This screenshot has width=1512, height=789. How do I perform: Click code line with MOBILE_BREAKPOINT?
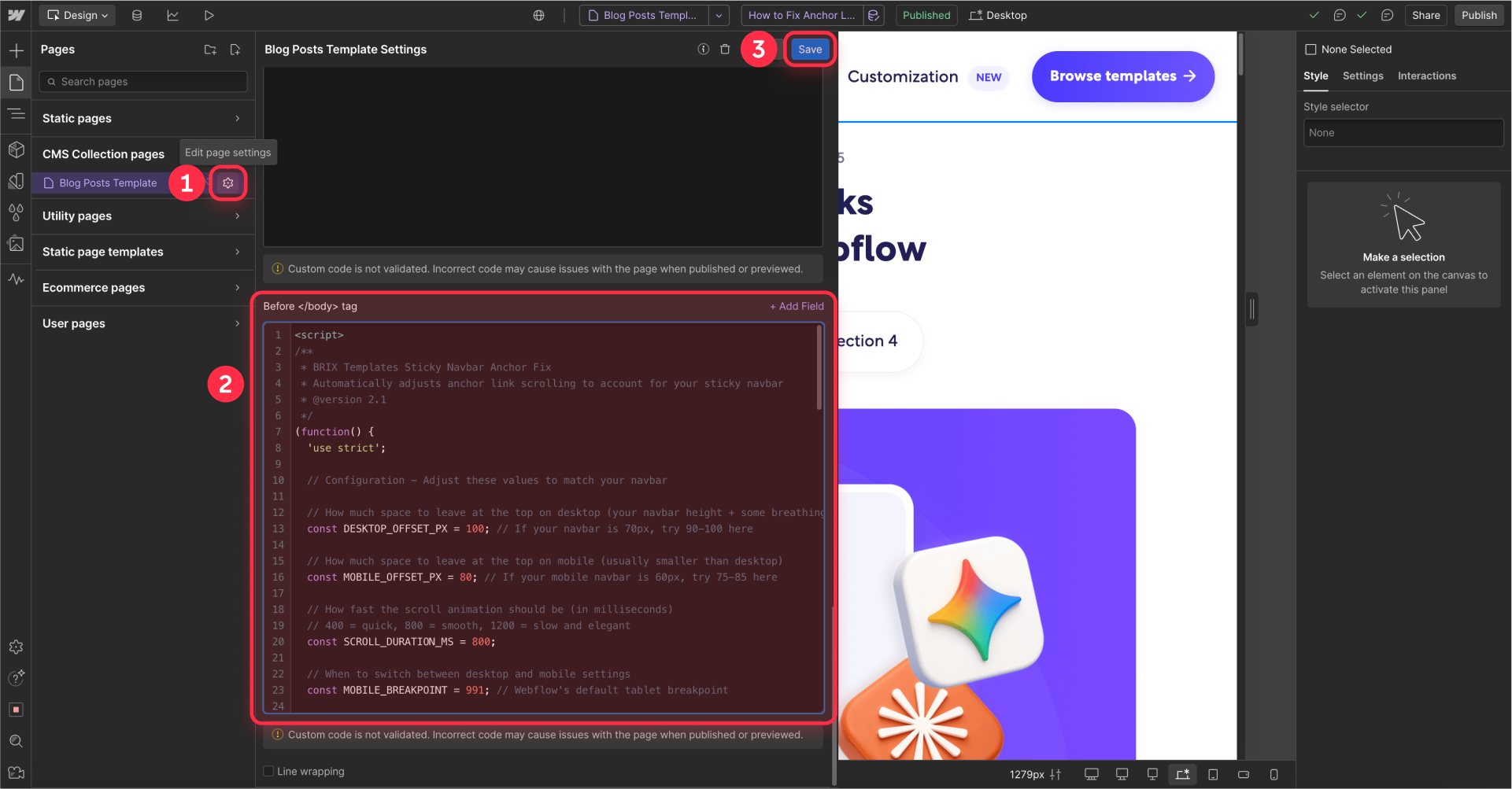(517, 690)
